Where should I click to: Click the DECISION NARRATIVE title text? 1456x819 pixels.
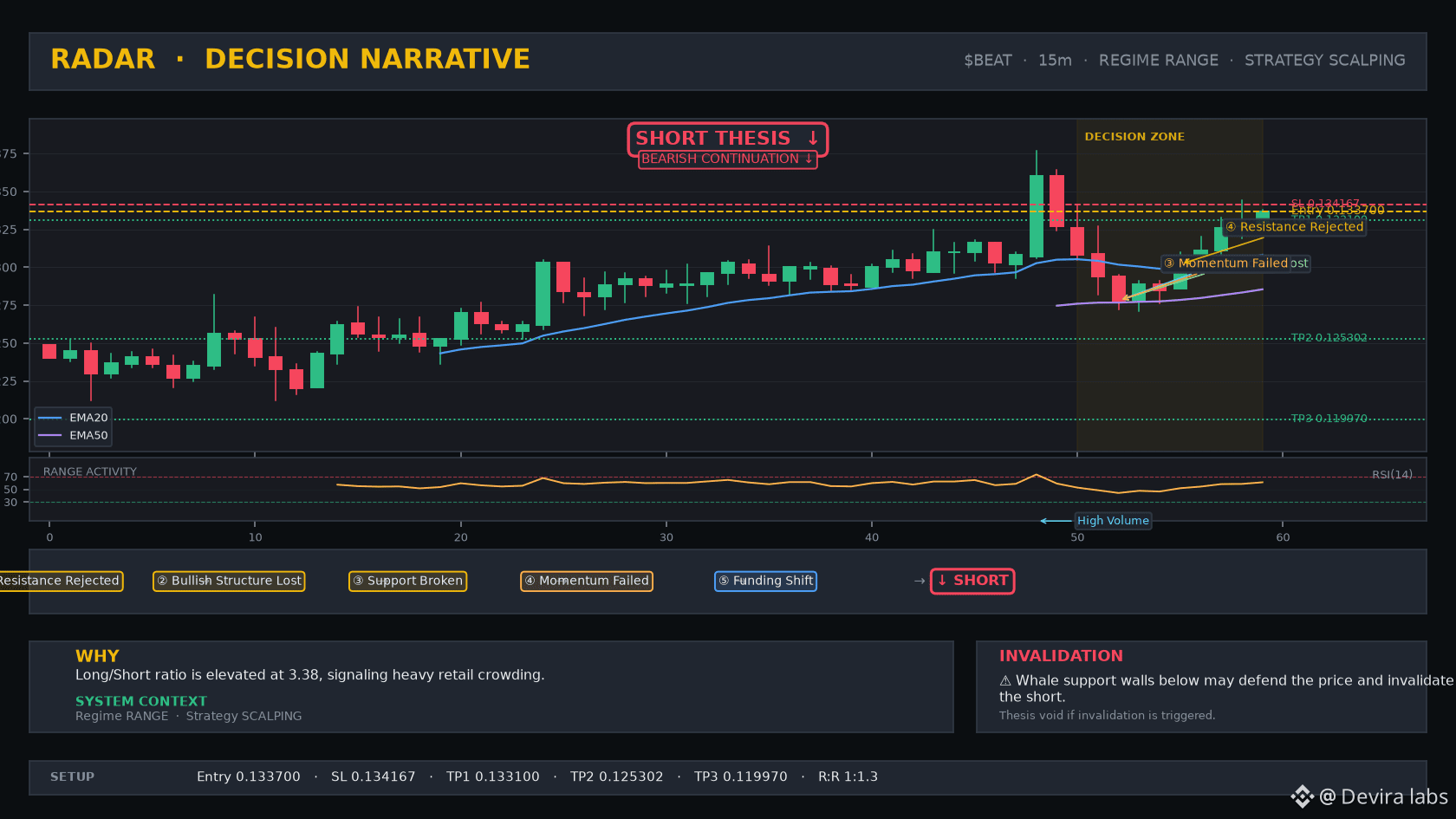click(367, 59)
